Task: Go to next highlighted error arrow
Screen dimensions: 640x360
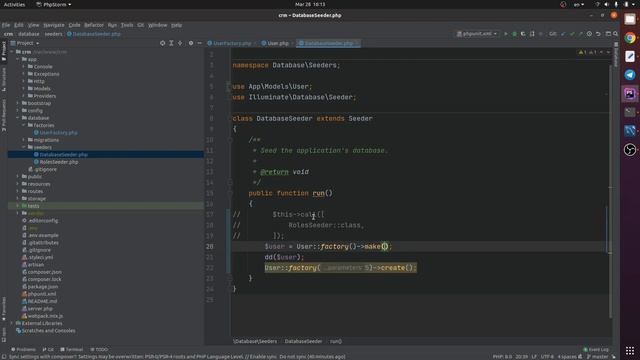Action: click(x=608, y=52)
